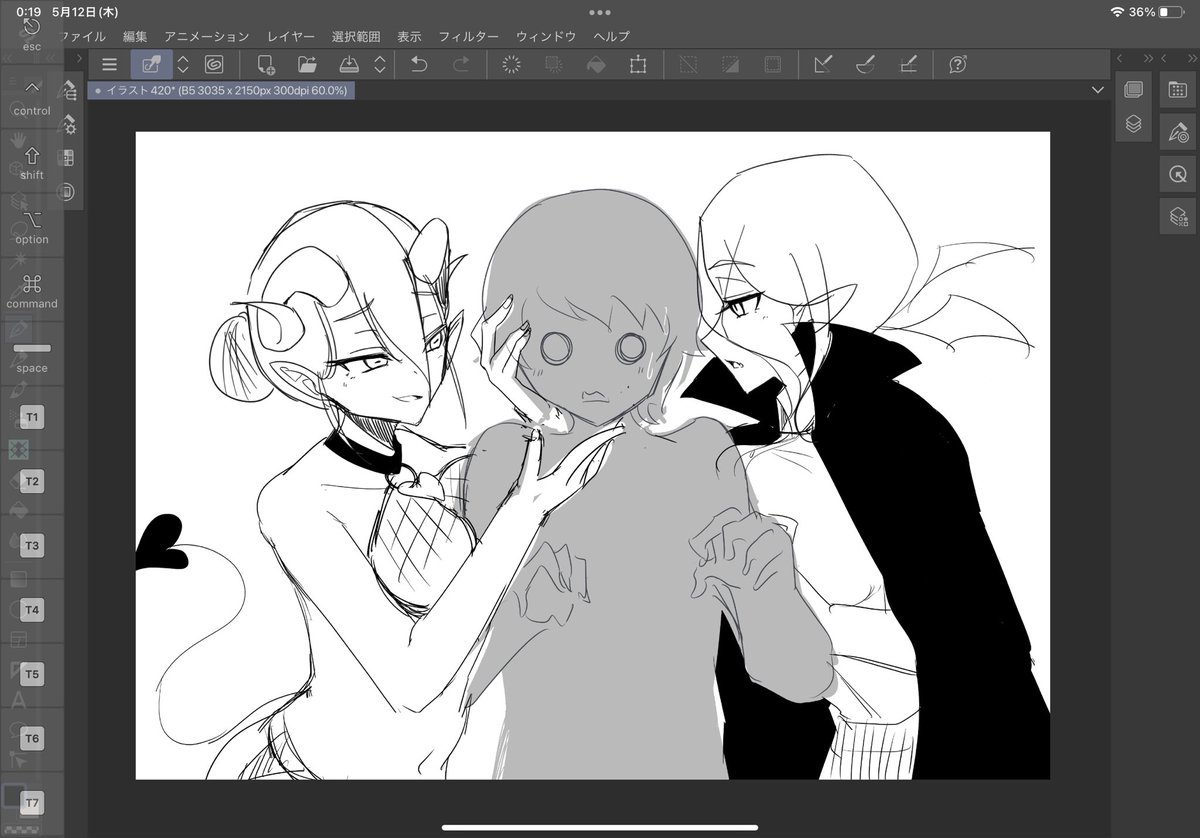Screen dimensions: 1200x838
Task: Tap the esc edge keyboard key
Action: coord(32,33)
